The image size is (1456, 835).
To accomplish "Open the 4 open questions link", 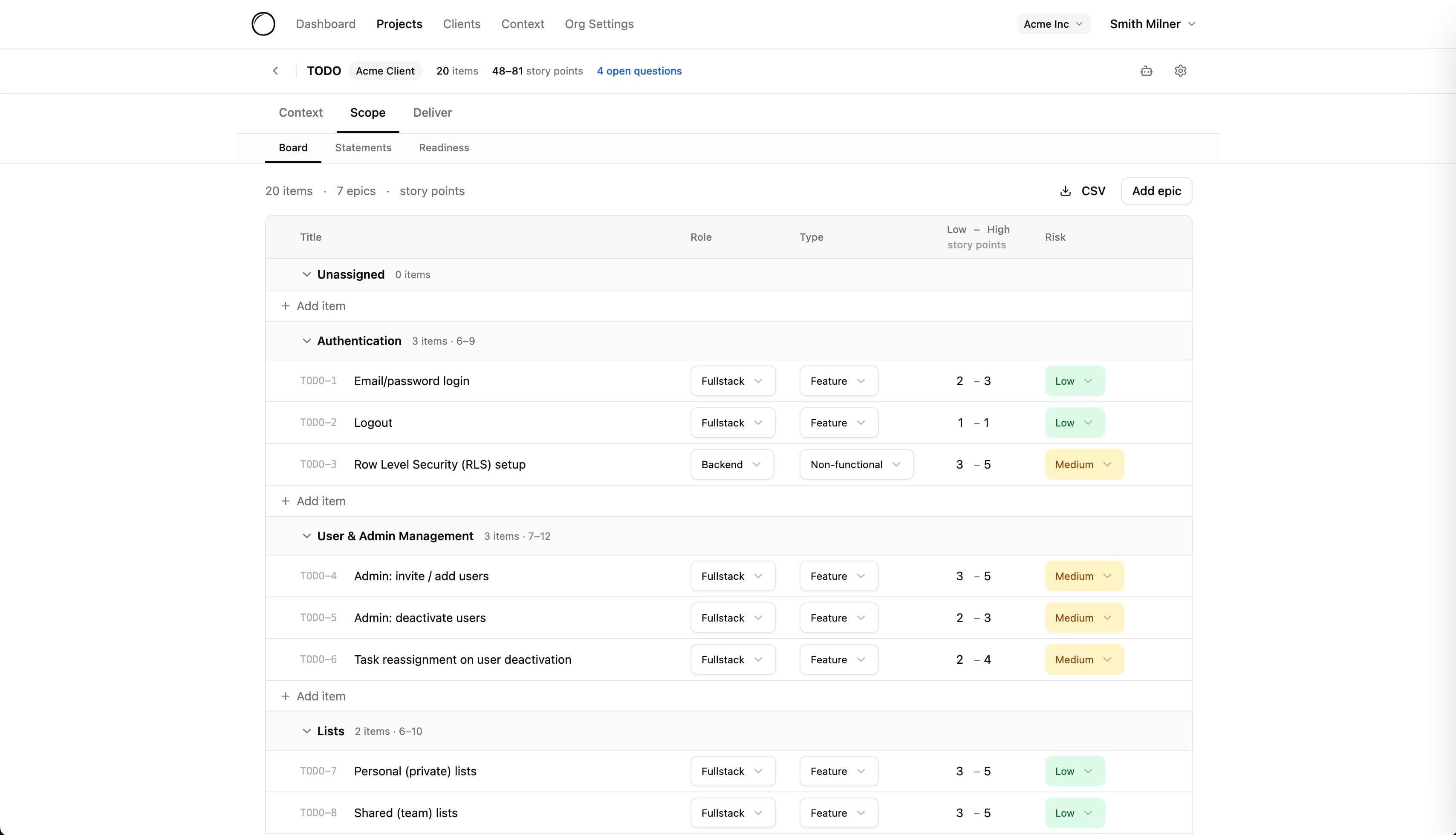I will pos(639,71).
